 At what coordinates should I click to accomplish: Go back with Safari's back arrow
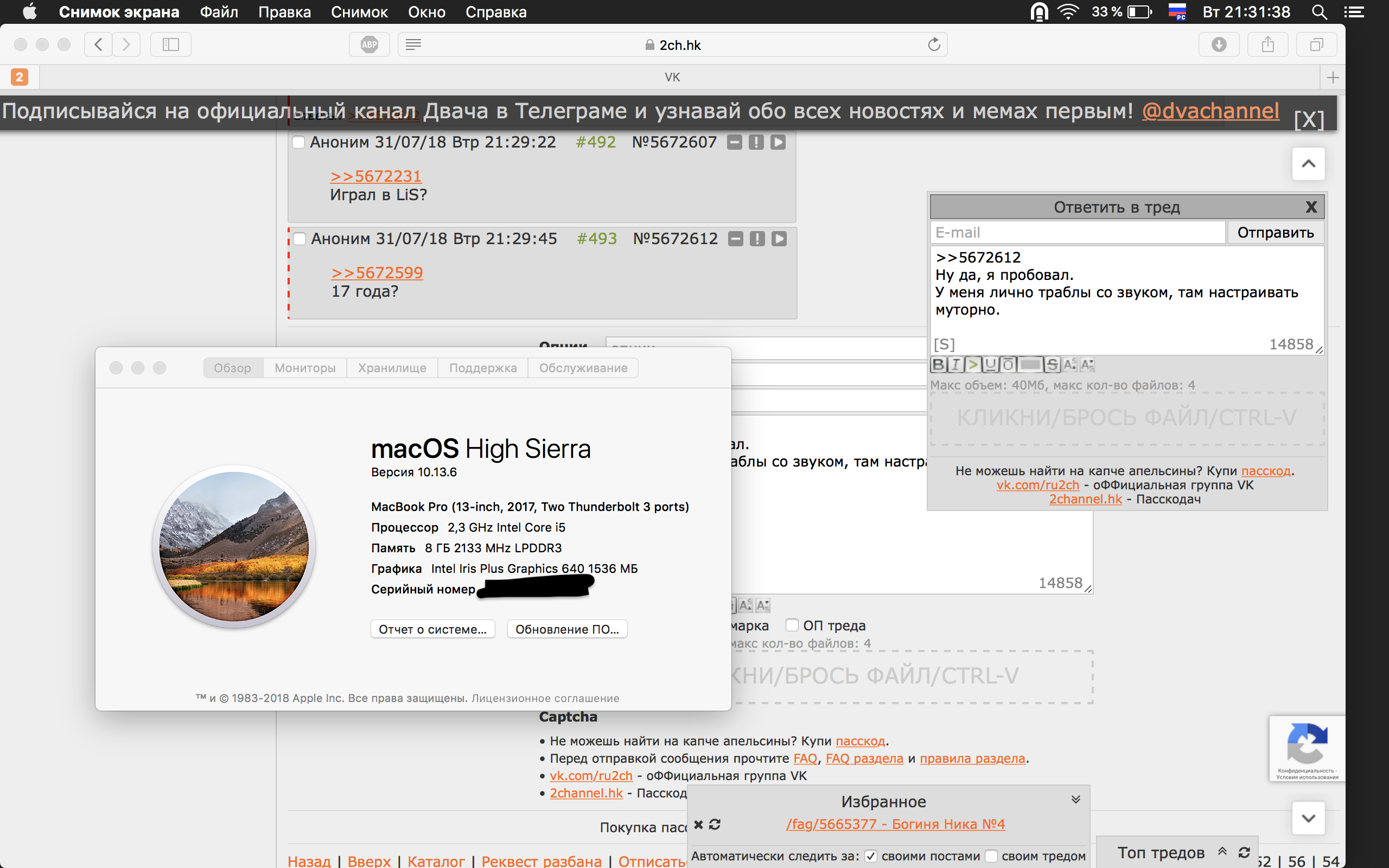98,44
